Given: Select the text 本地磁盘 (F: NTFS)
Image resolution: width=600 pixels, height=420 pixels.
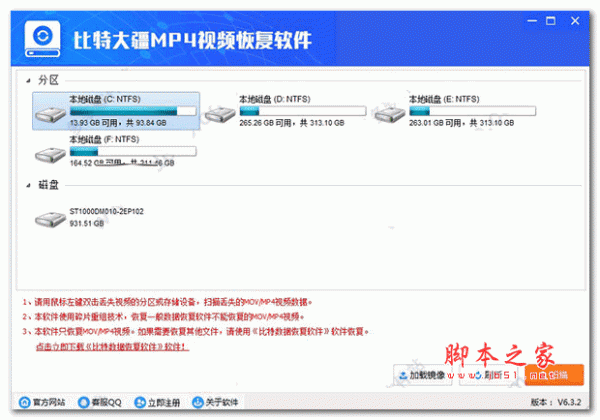Looking at the screenshot, I should pyautogui.click(x=104, y=139).
